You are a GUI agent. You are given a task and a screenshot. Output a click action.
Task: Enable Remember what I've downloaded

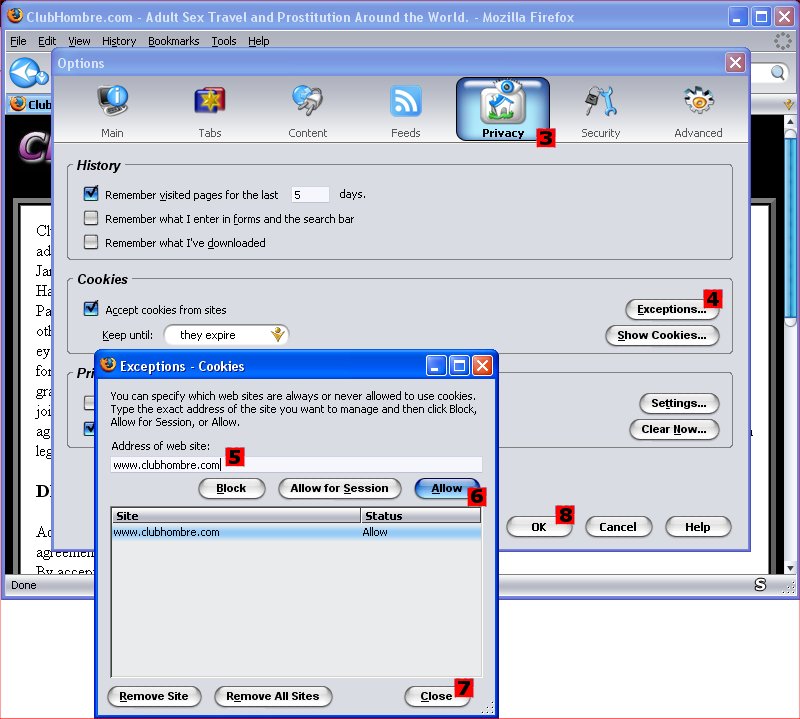click(x=91, y=241)
